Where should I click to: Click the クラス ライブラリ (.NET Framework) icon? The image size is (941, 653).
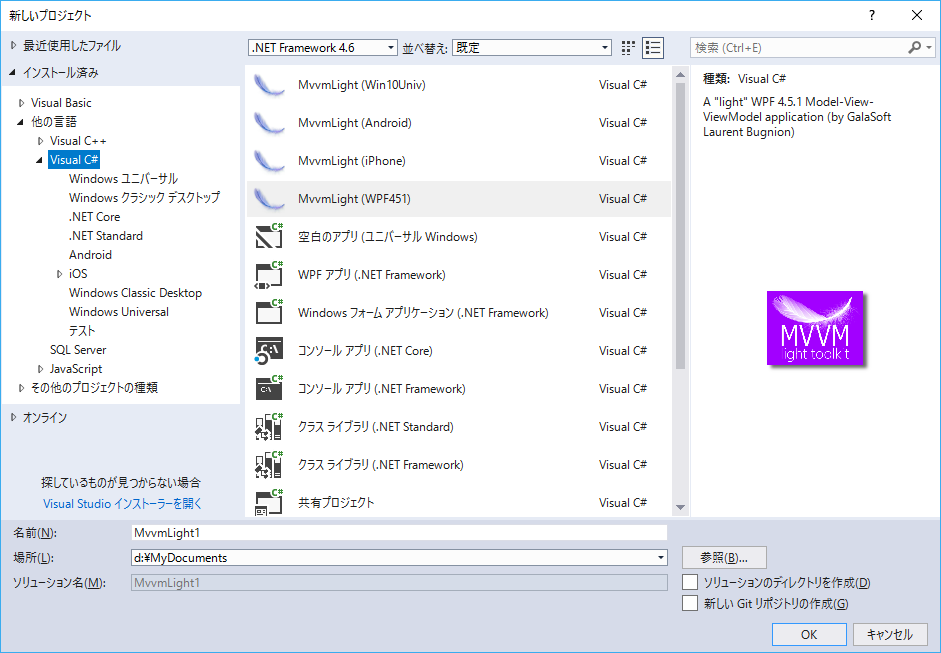(x=269, y=465)
